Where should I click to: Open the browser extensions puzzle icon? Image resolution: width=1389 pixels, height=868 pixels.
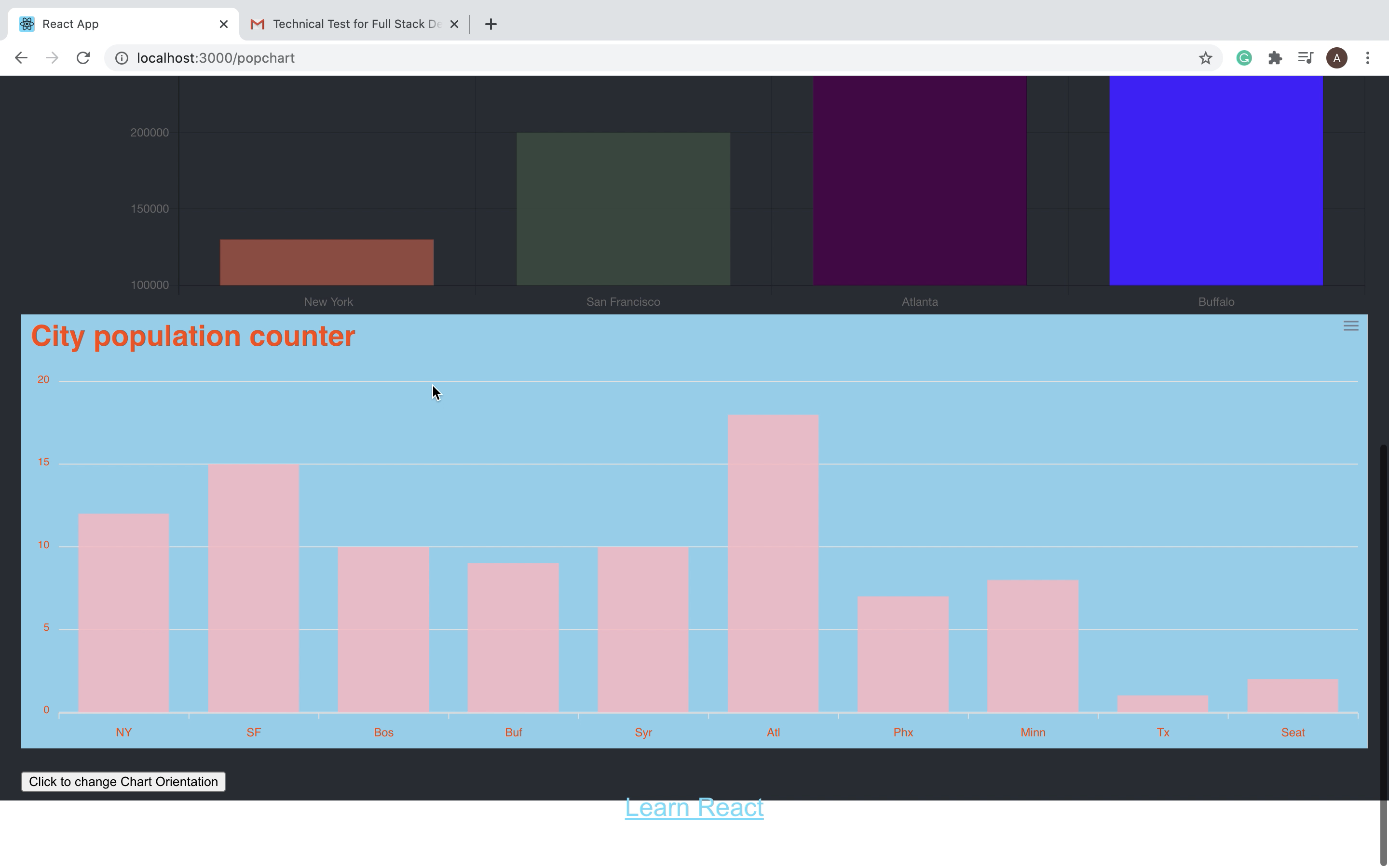[1275, 57]
